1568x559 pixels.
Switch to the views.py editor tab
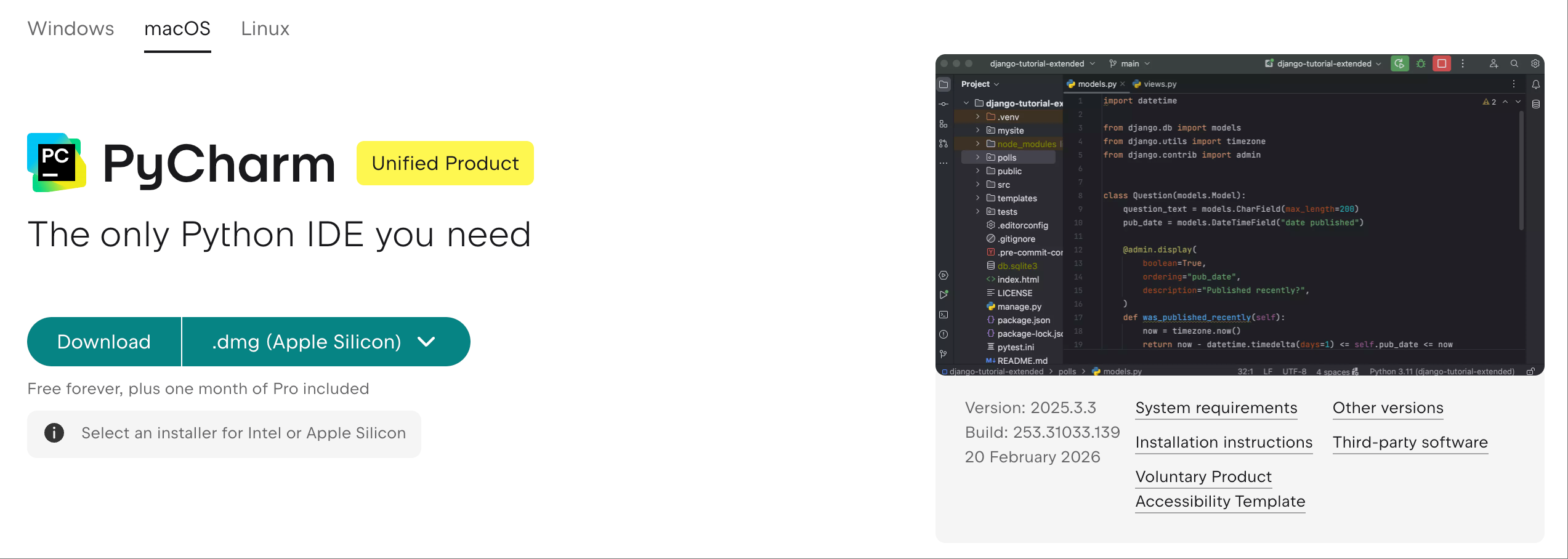(x=1159, y=84)
